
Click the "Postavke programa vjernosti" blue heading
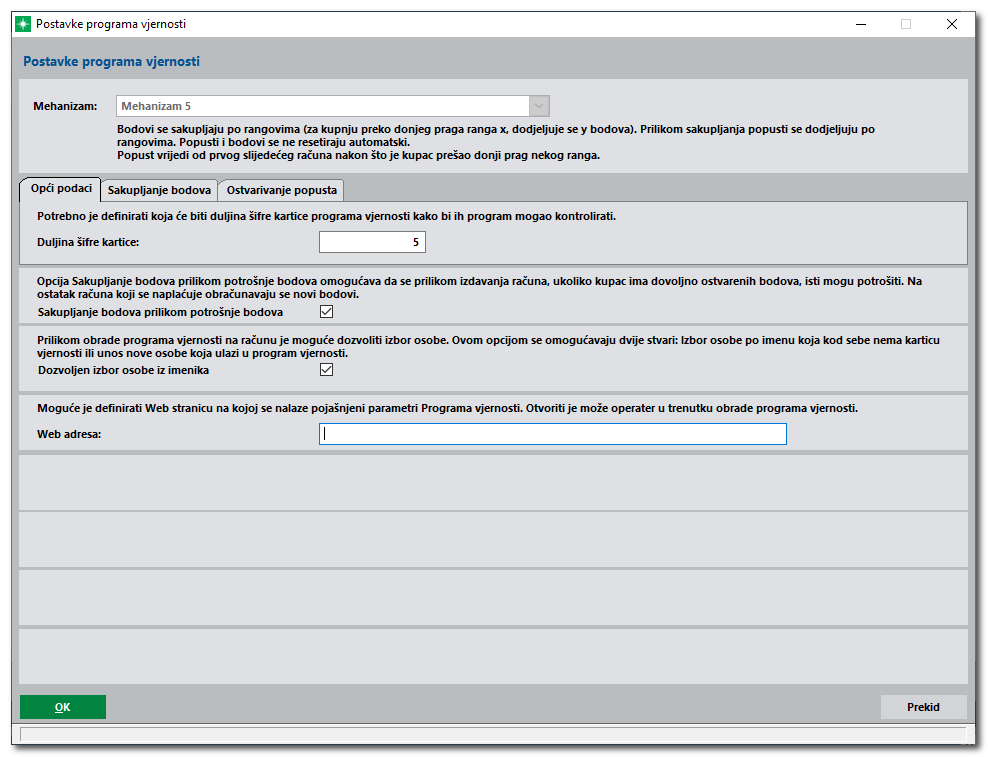[112, 62]
